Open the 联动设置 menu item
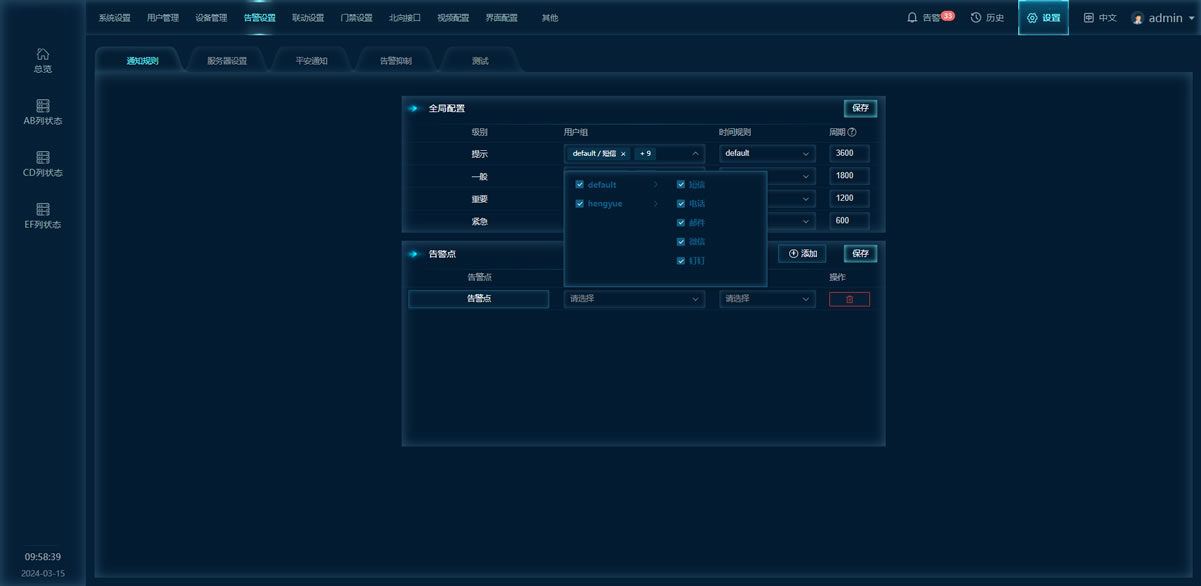The image size is (1201, 586). [x=308, y=18]
